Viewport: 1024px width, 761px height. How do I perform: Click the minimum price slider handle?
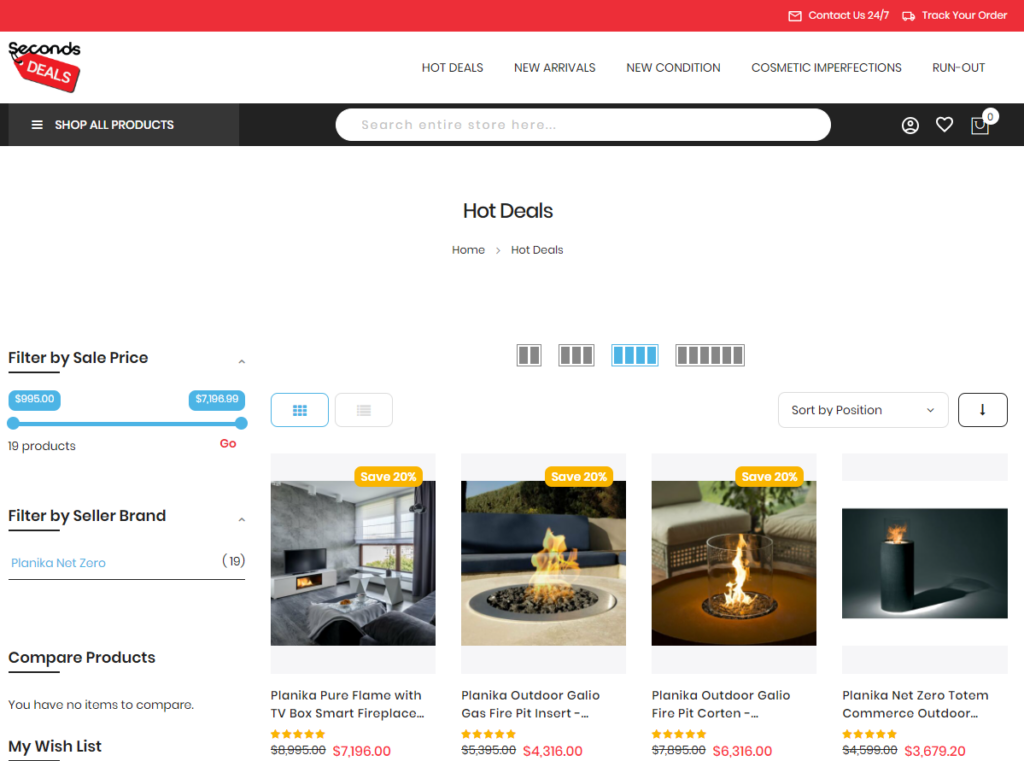point(13,423)
